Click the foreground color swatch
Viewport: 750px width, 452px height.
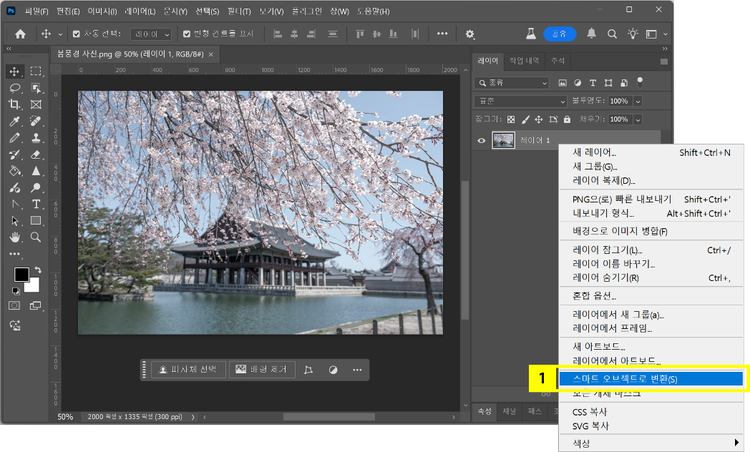[21, 275]
